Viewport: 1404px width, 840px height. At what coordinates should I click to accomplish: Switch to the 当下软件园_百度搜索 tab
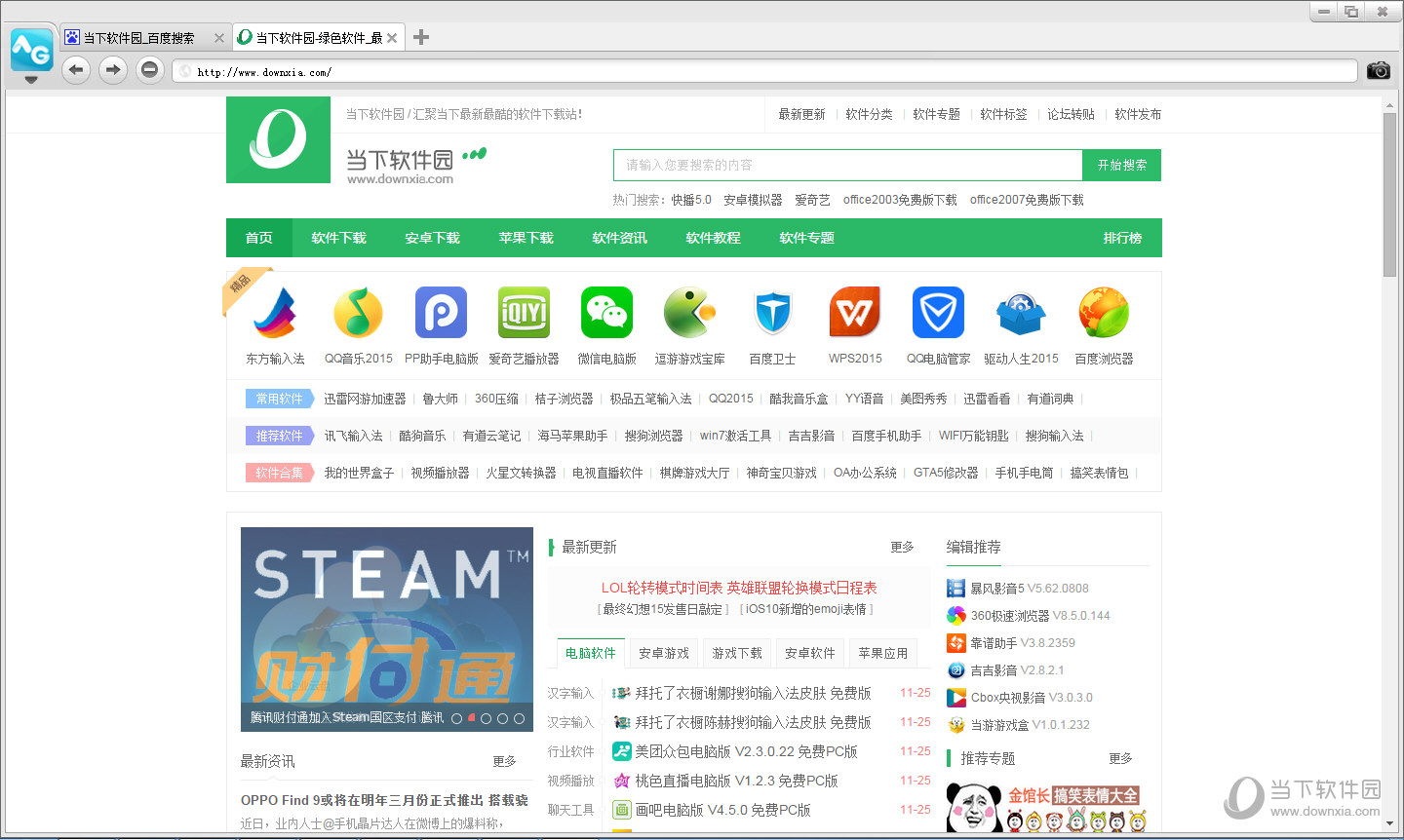point(136,38)
